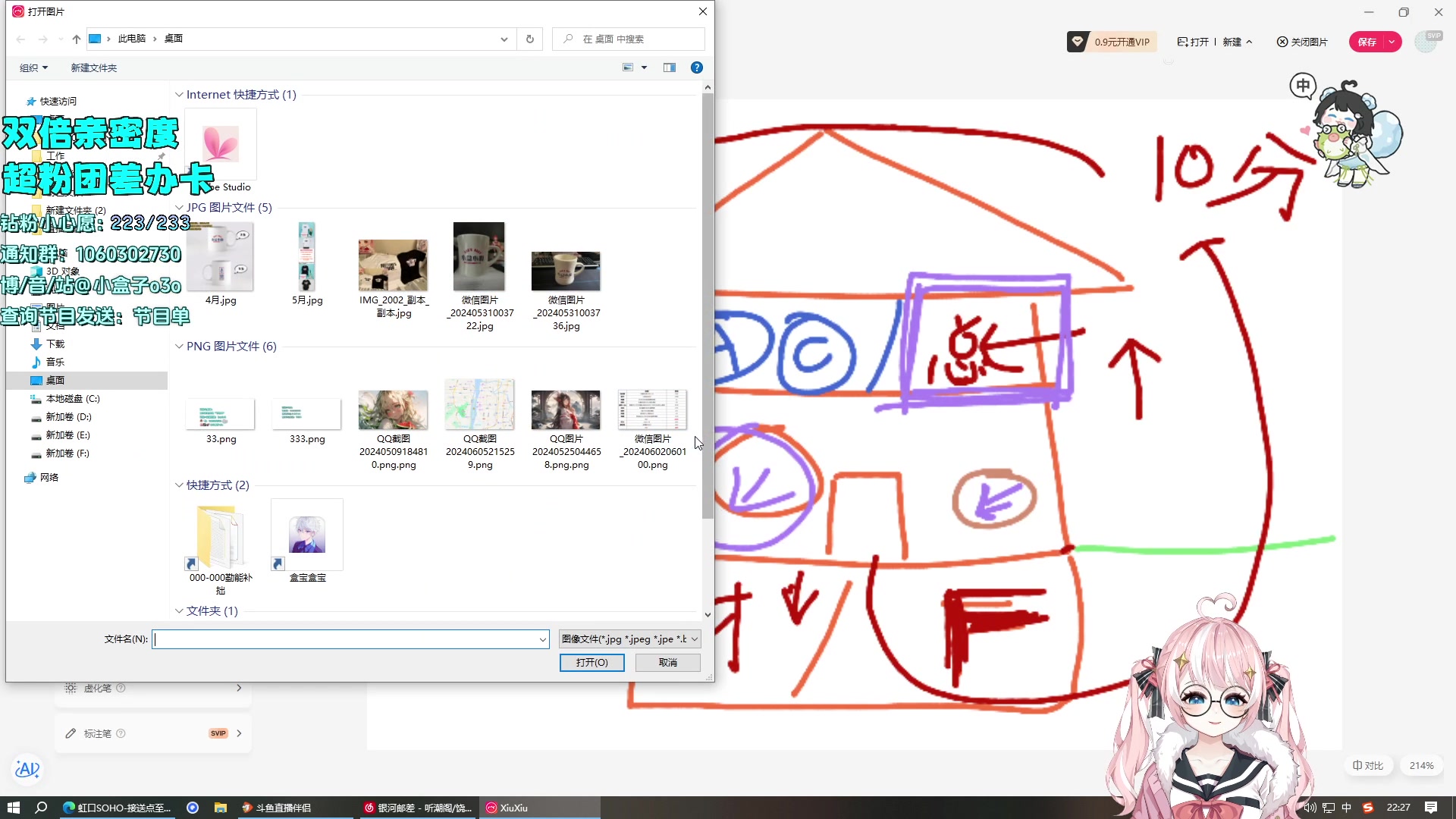Open Windows Start menu
This screenshot has width=1456, height=819.
tap(13, 808)
